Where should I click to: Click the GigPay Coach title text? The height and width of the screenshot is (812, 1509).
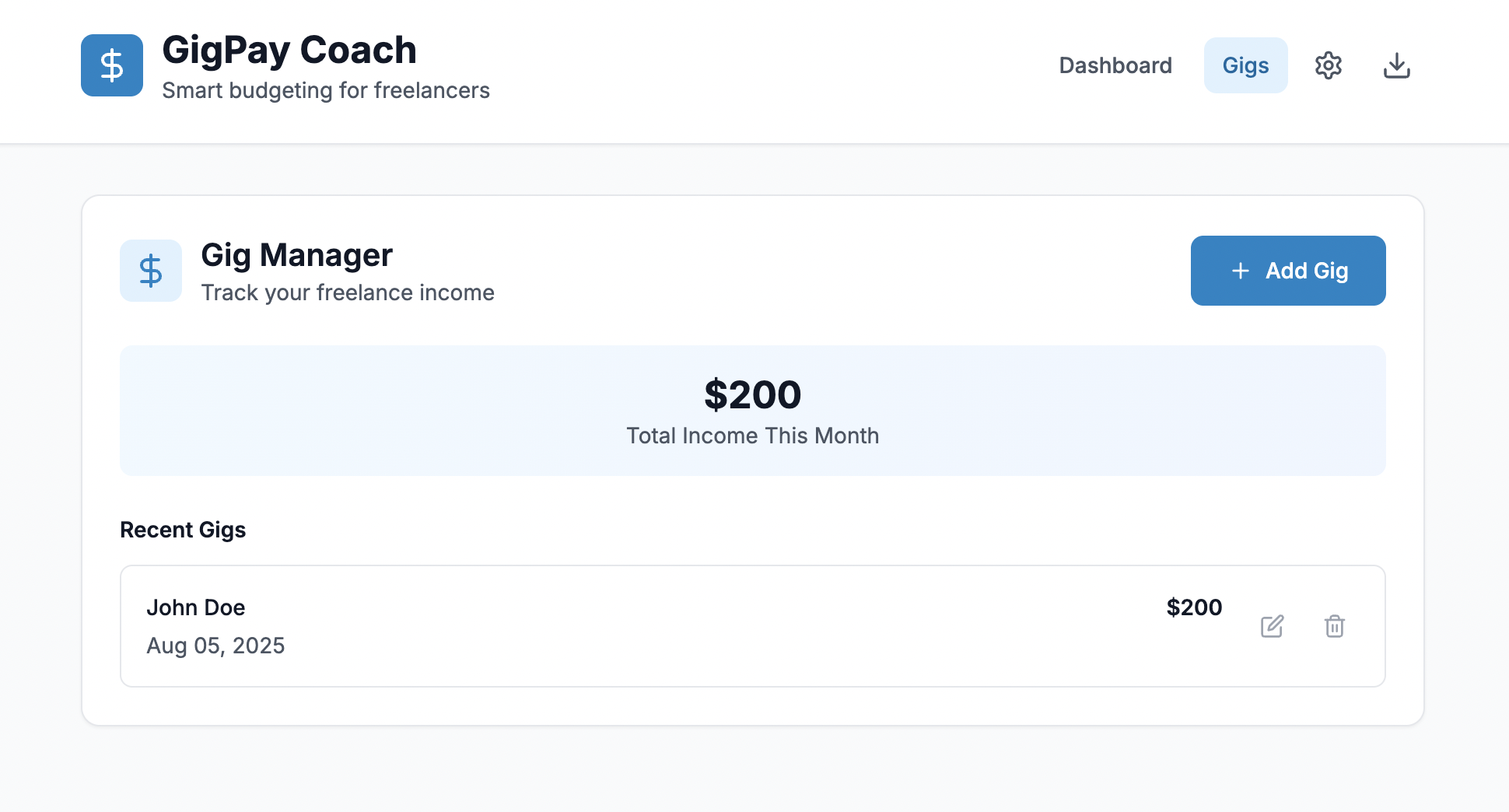(289, 49)
